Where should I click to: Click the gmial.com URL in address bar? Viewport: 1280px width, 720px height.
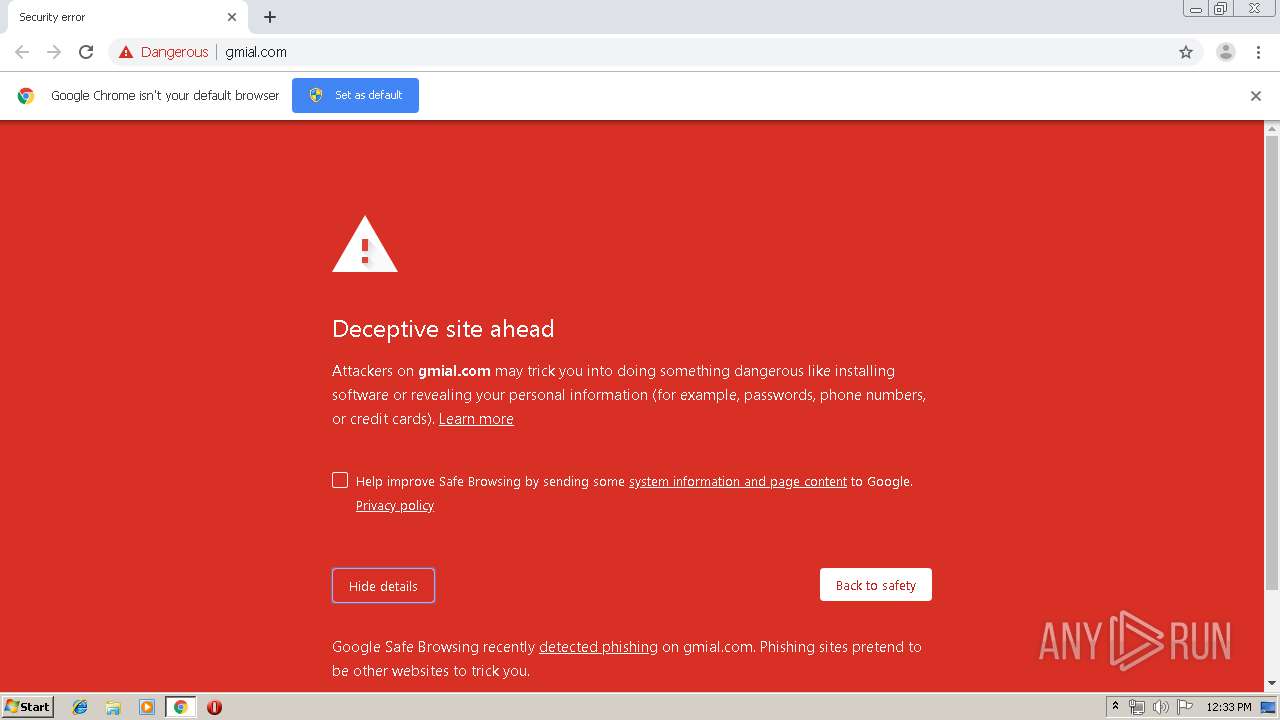256,52
